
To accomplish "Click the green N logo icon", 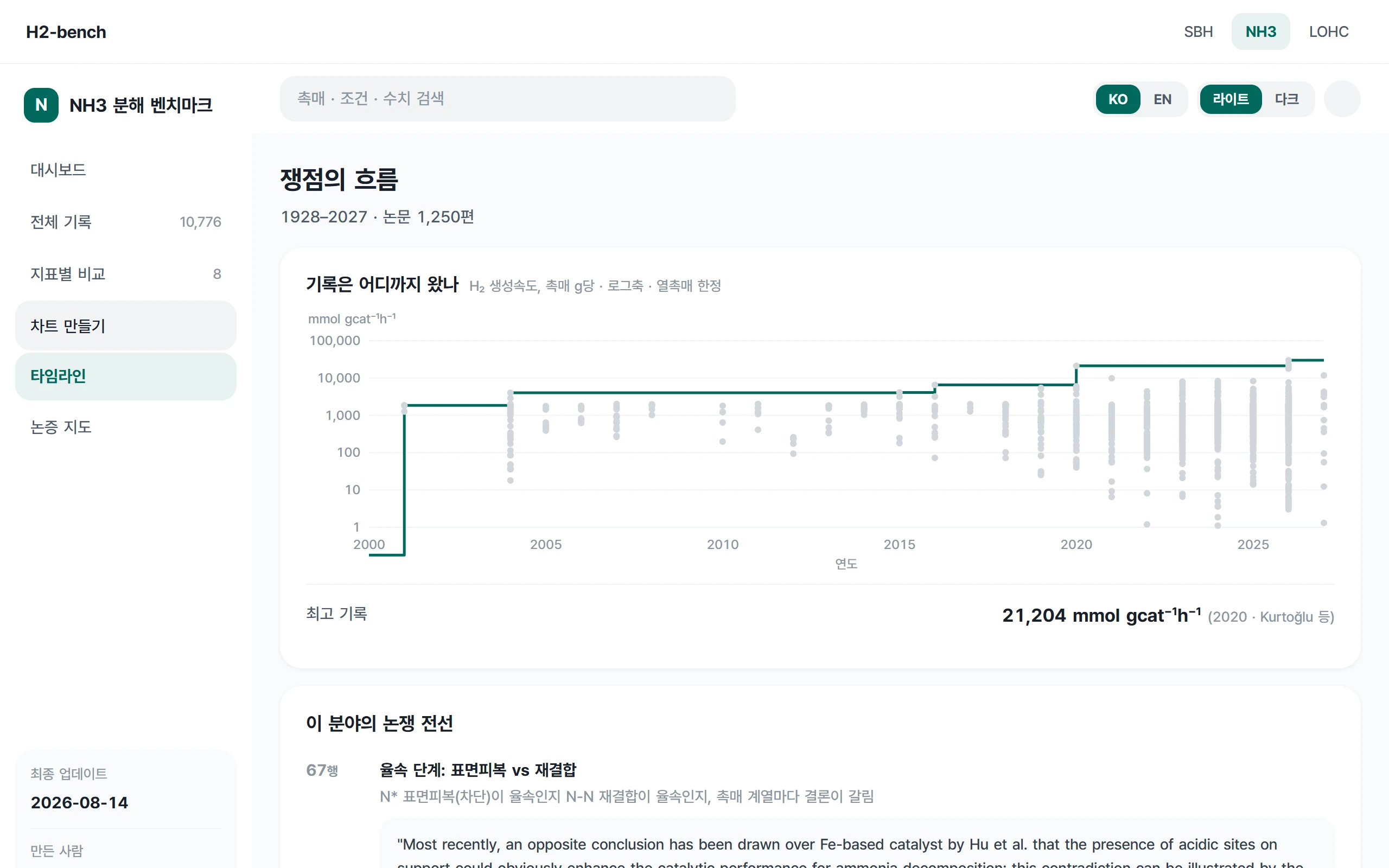I will coord(41,105).
